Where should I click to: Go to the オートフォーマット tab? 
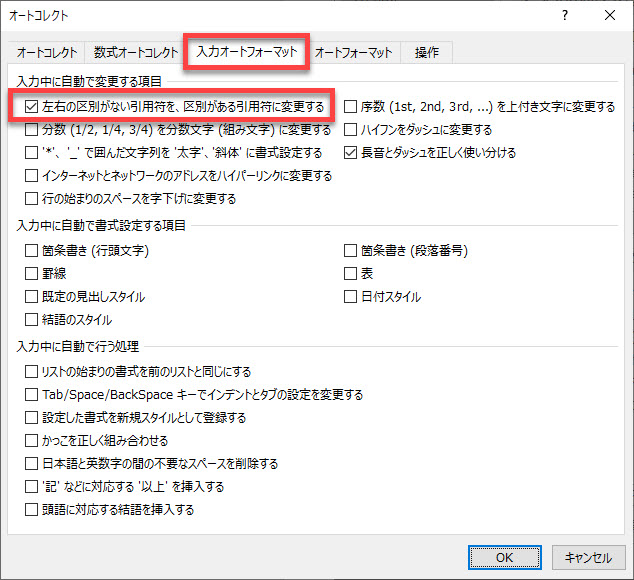[x=354, y=52]
